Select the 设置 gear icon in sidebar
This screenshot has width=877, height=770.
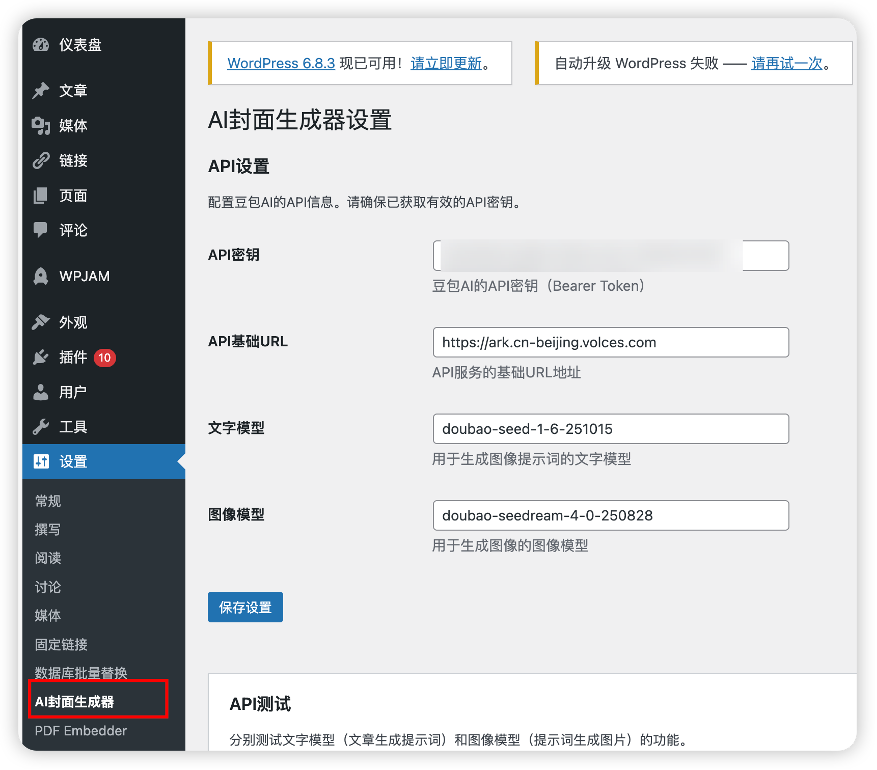tap(40, 461)
